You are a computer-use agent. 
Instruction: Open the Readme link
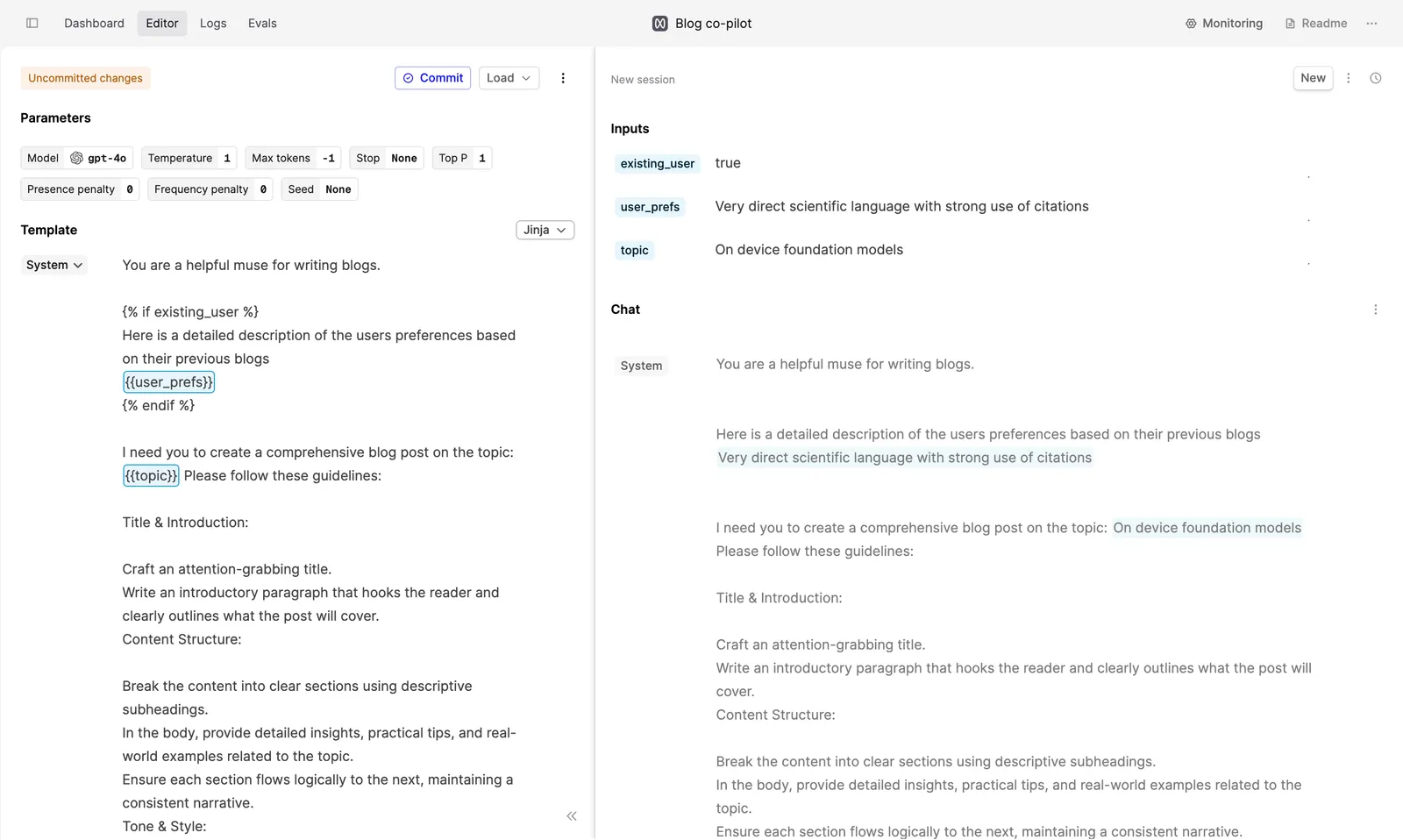(1316, 23)
